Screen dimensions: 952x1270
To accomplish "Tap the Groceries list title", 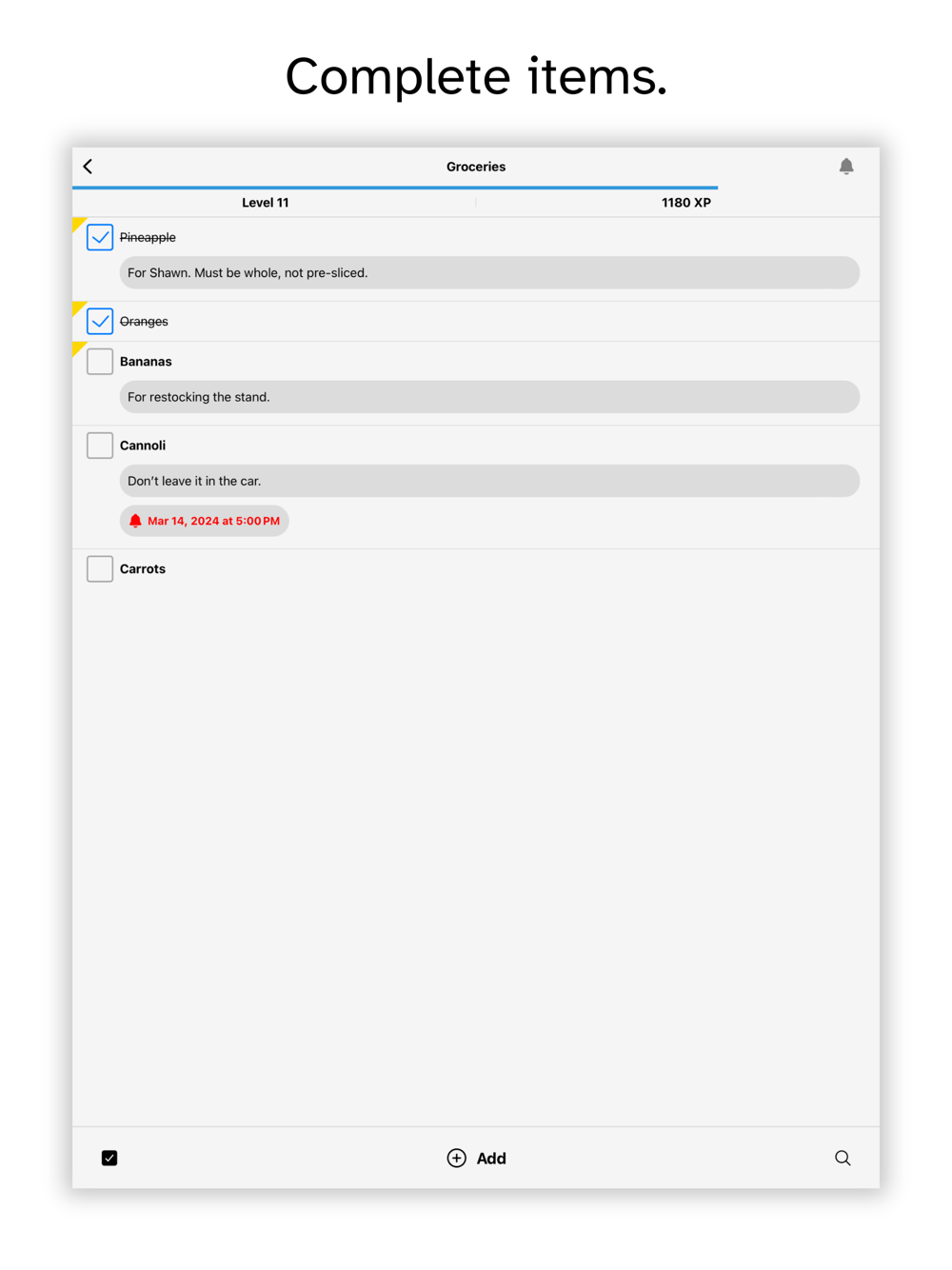I will [x=476, y=167].
